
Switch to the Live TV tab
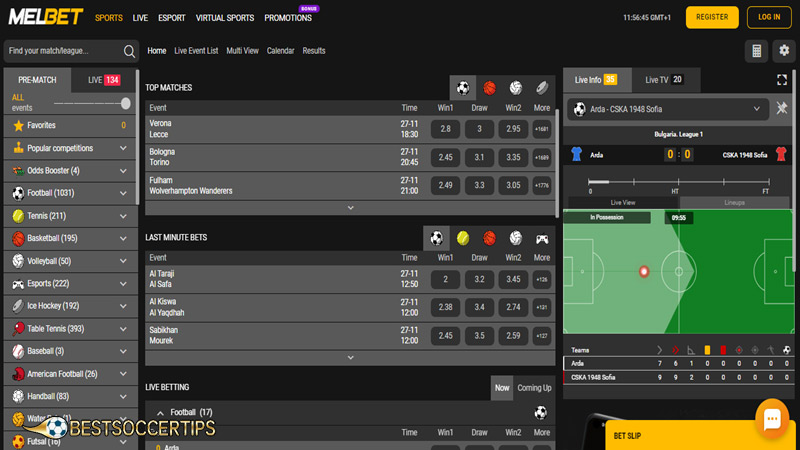(x=664, y=80)
